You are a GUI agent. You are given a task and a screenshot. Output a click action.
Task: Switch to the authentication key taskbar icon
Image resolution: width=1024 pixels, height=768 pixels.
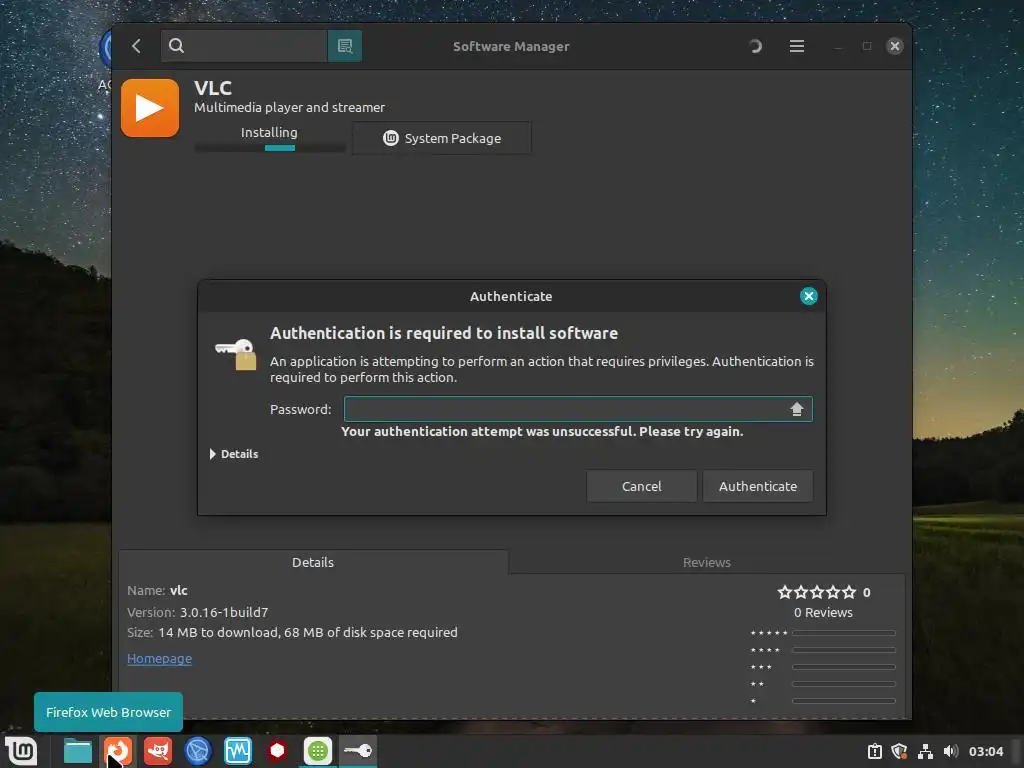(358, 750)
